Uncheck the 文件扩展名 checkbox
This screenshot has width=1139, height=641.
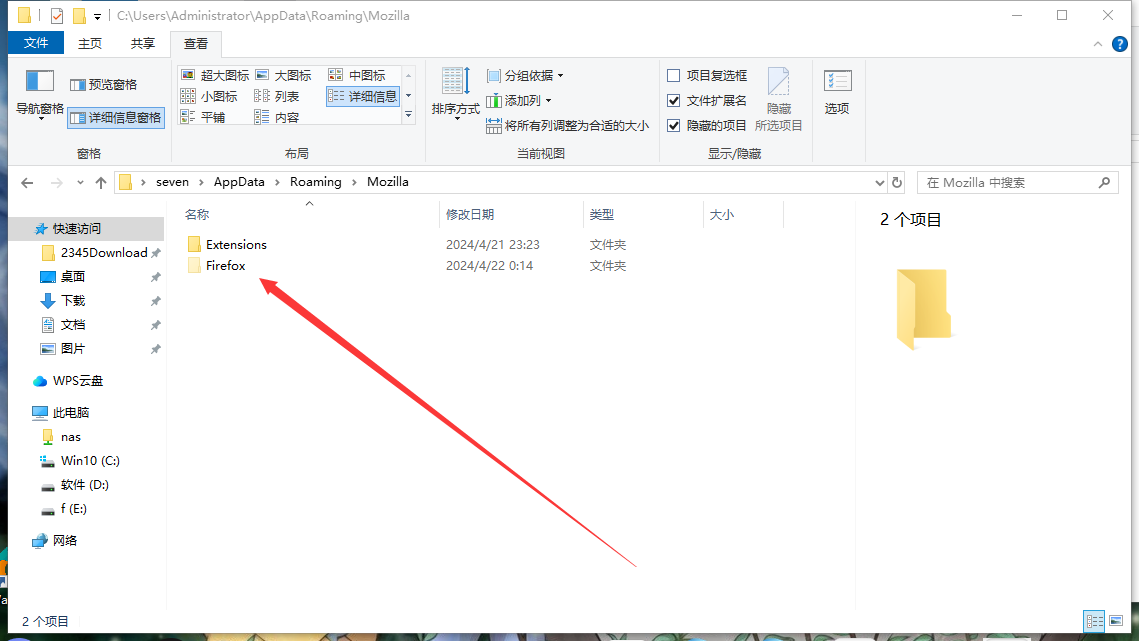pyautogui.click(x=673, y=100)
